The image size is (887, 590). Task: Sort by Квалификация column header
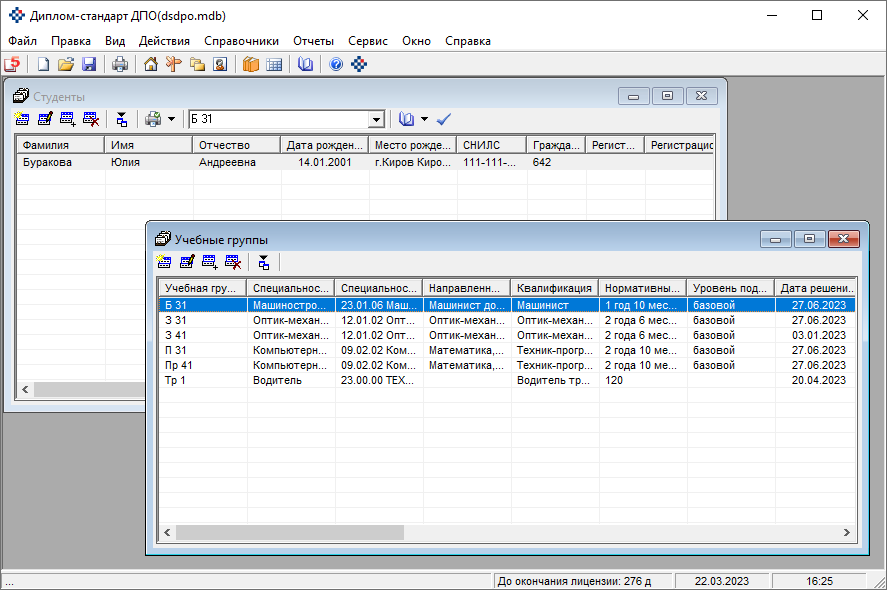tap(554, 288)
